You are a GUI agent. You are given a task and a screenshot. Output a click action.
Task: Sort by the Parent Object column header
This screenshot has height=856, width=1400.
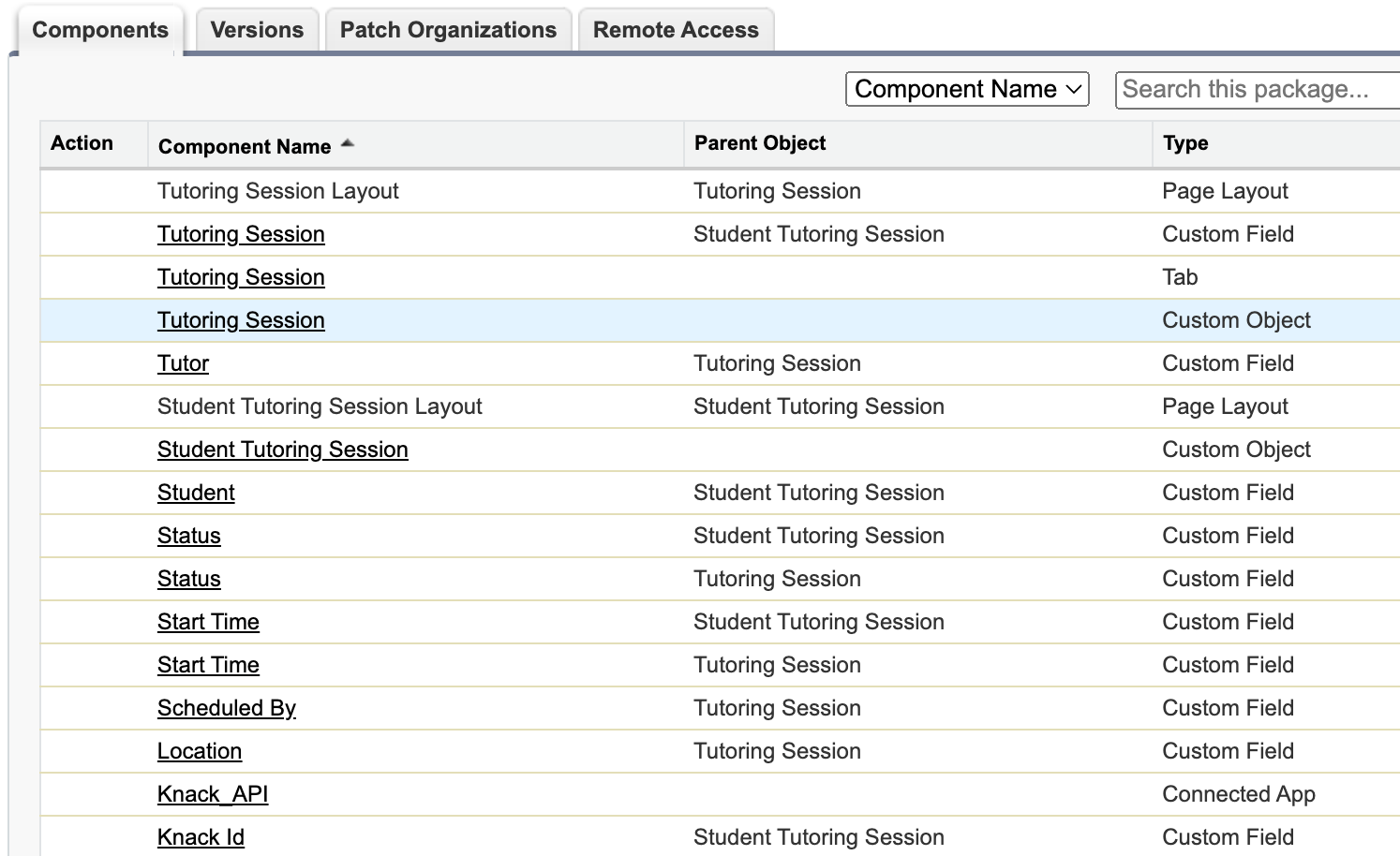760,143
